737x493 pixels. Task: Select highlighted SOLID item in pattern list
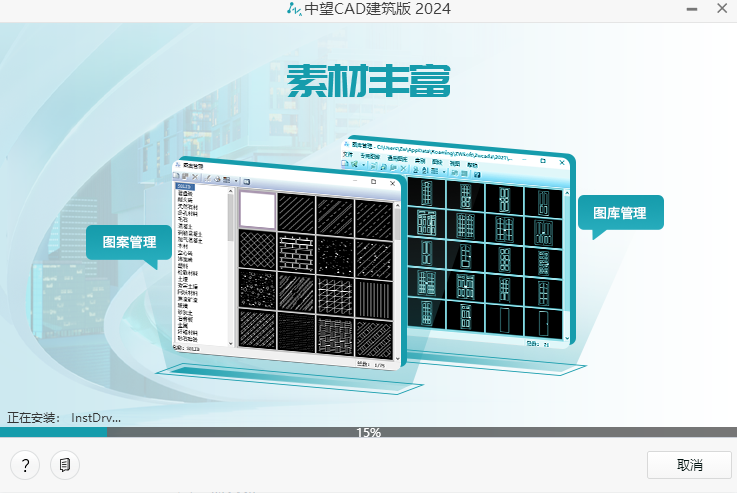184,186
